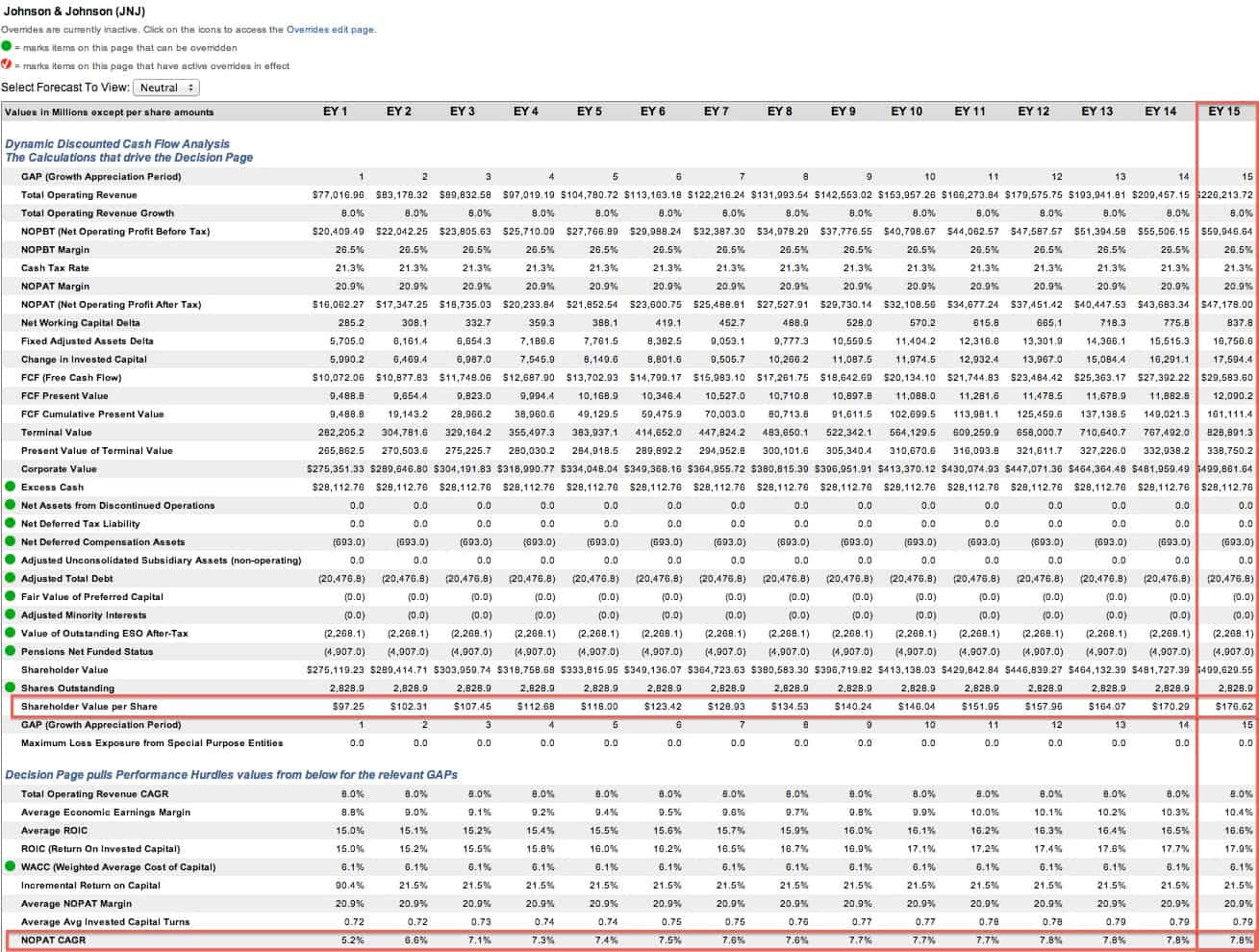Click override icon beside Net Deferred Tax Liability

[10, 524]
